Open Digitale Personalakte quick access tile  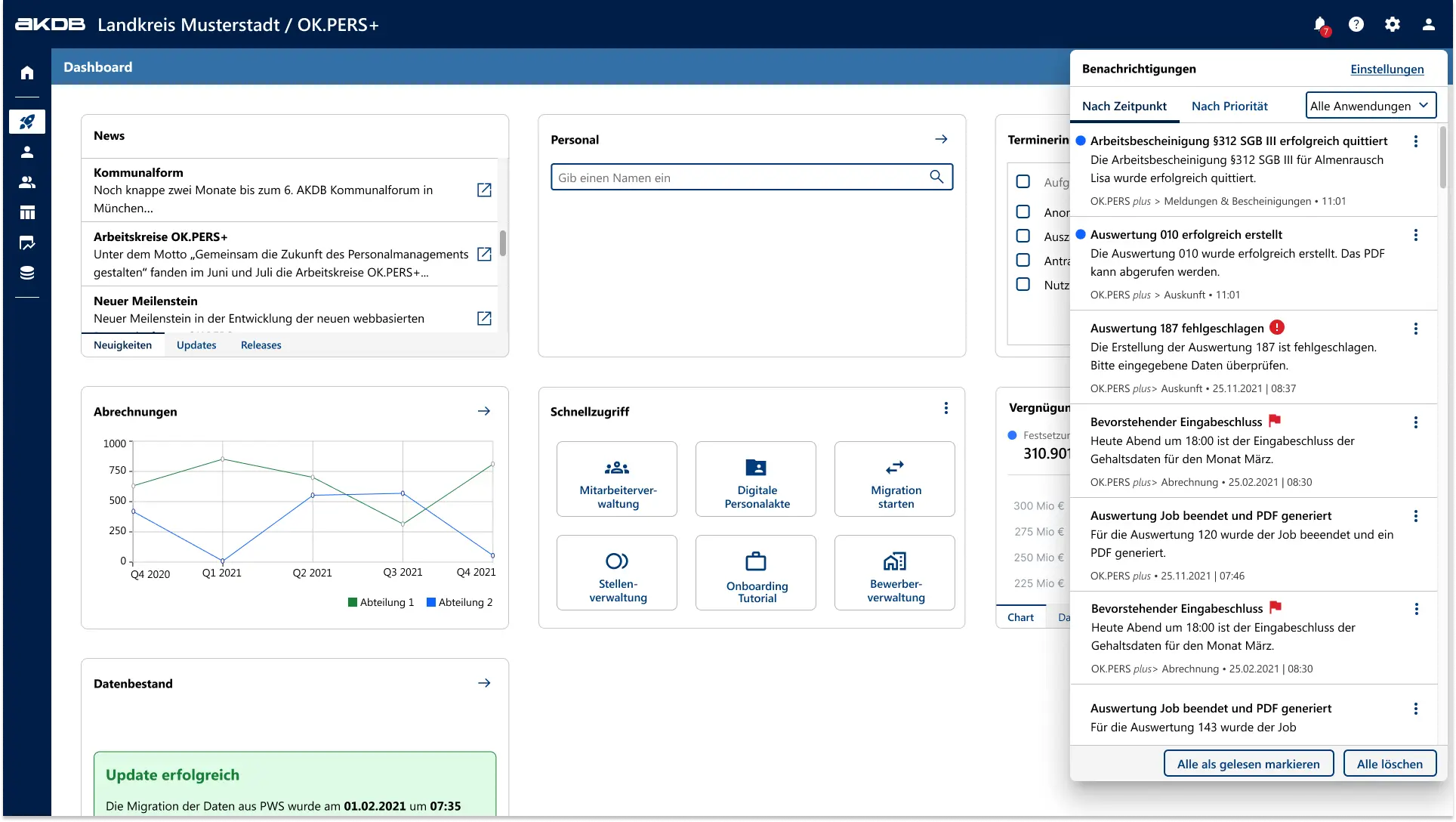point(756,479)
